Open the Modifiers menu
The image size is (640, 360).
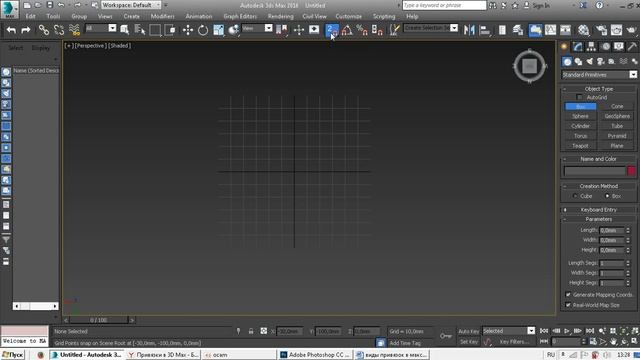coord(162,16)
